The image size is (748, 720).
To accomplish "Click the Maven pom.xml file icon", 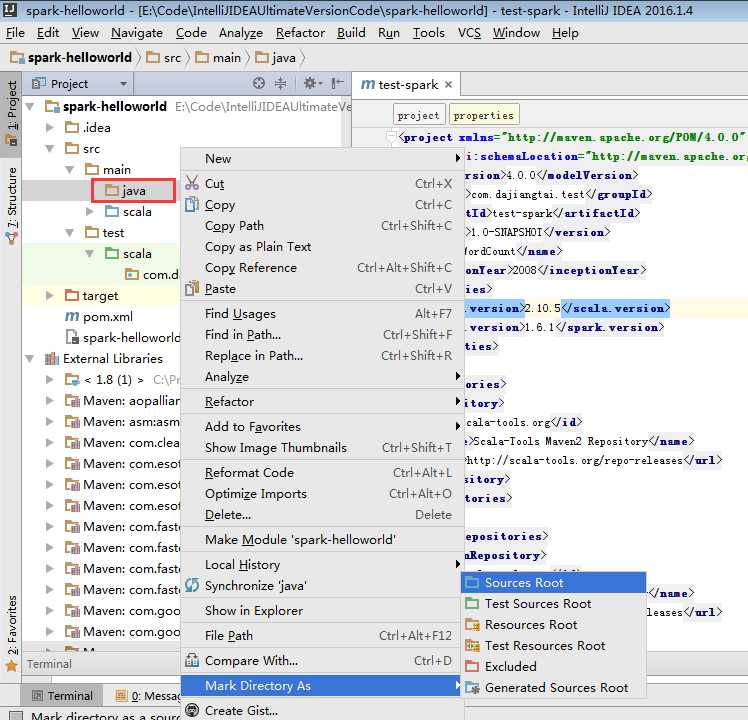I will 72,316.
